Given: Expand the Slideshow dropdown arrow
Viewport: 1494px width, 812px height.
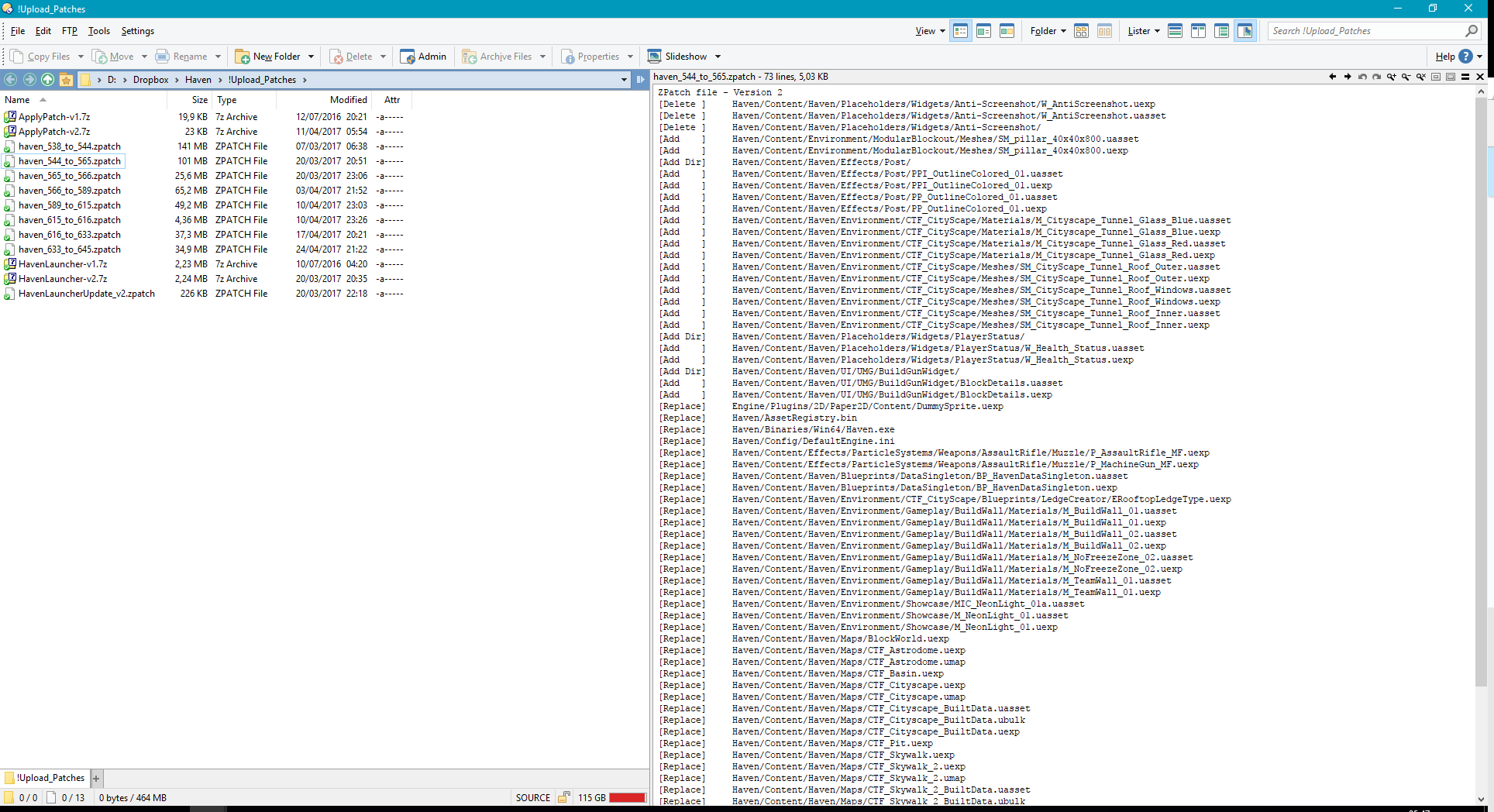Looking at the screenshot, I should coord(718,57).
